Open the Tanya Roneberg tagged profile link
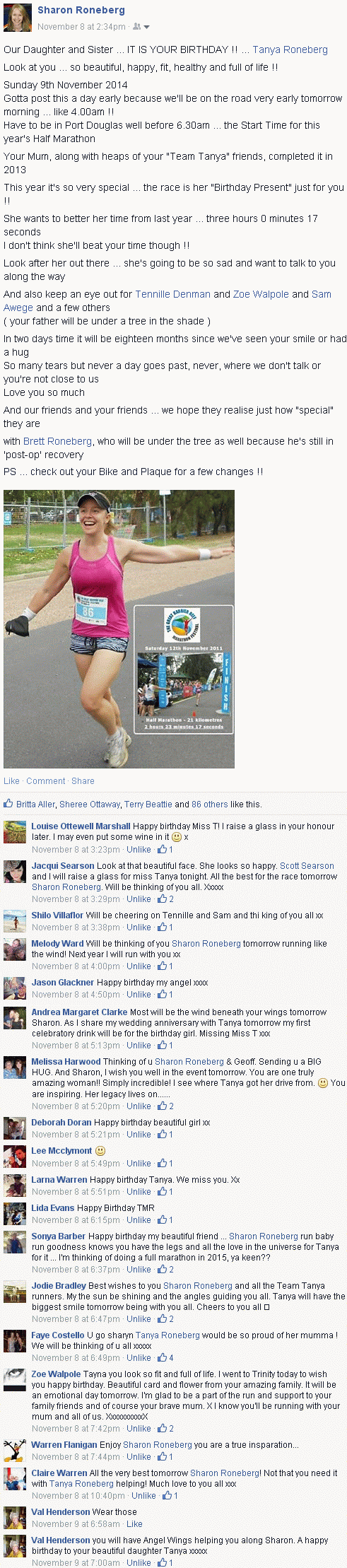 [290, 49]
